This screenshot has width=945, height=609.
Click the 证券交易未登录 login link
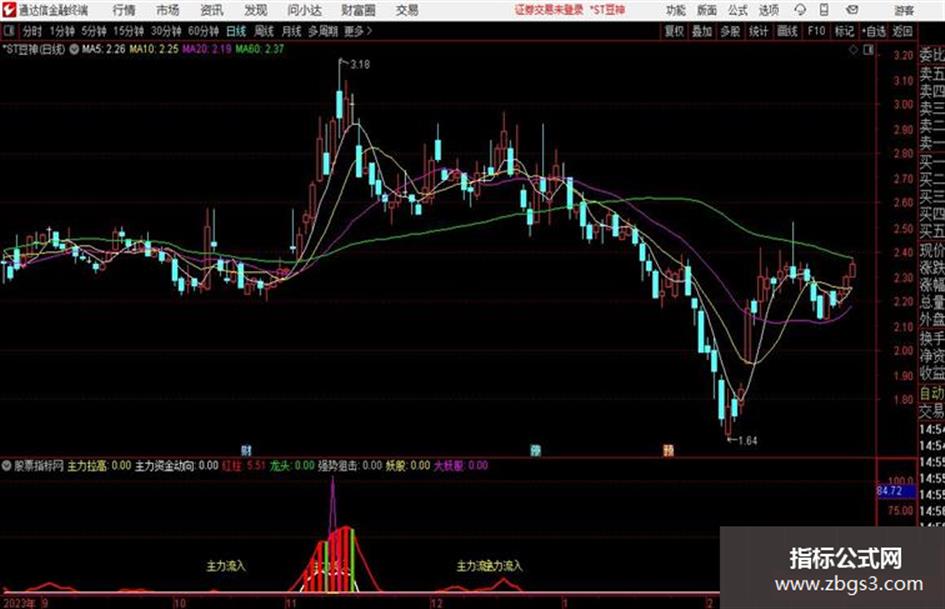549,10
